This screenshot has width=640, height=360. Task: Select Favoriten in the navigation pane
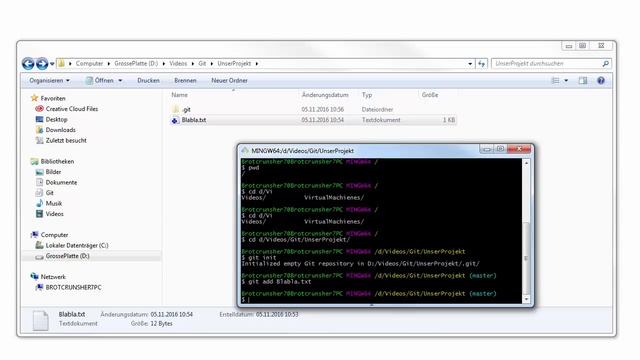(x=53, y=98)
